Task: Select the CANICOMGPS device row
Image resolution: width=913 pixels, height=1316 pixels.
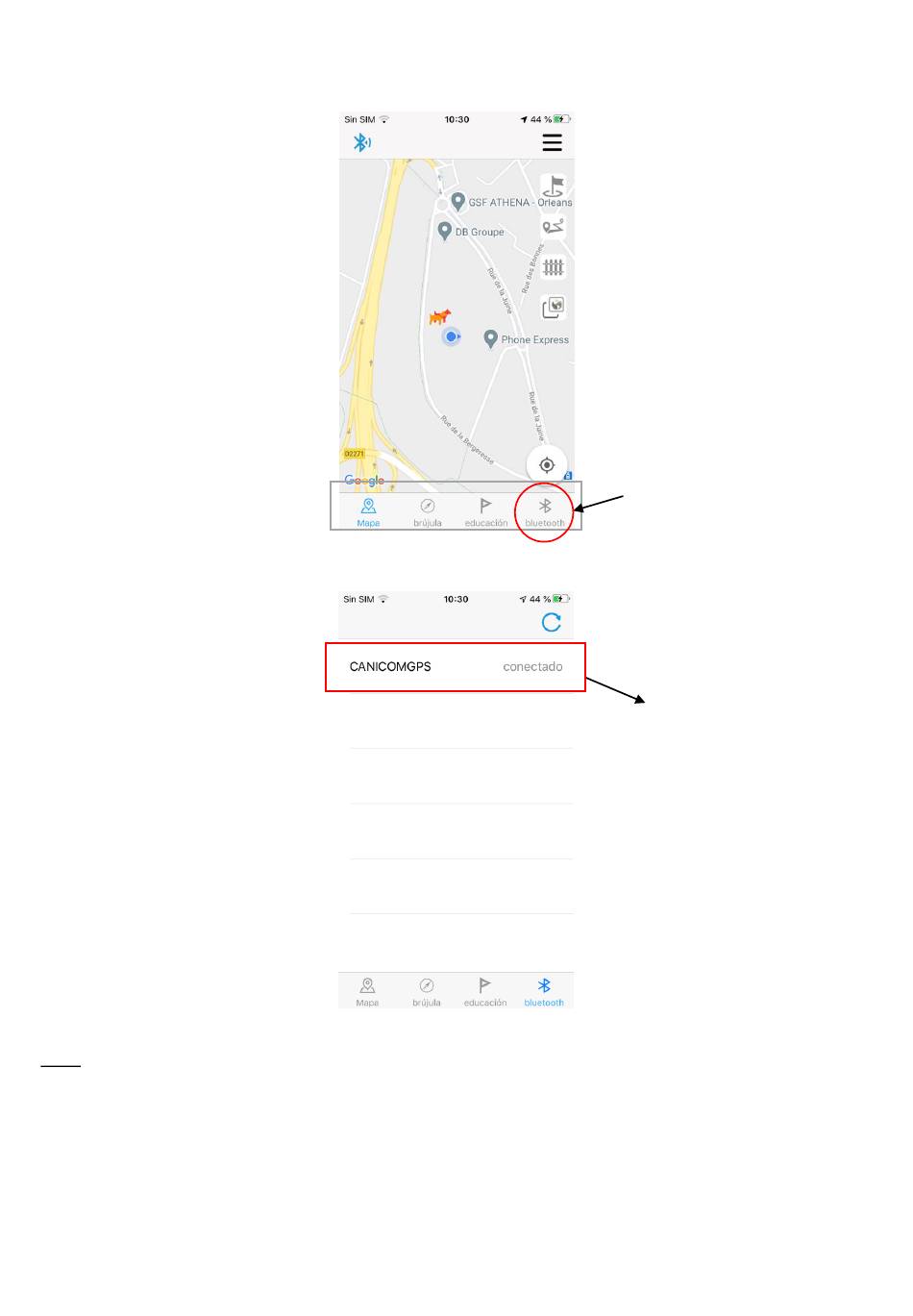Action: [x=456, y=667]
